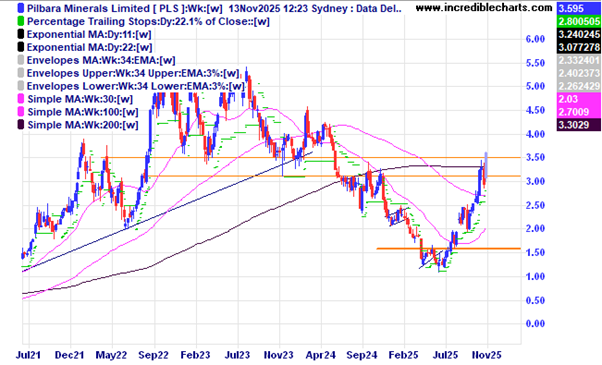Click the 5.00 price axis label
This screenshot has height=365, width=602.
tap(535, 86)
